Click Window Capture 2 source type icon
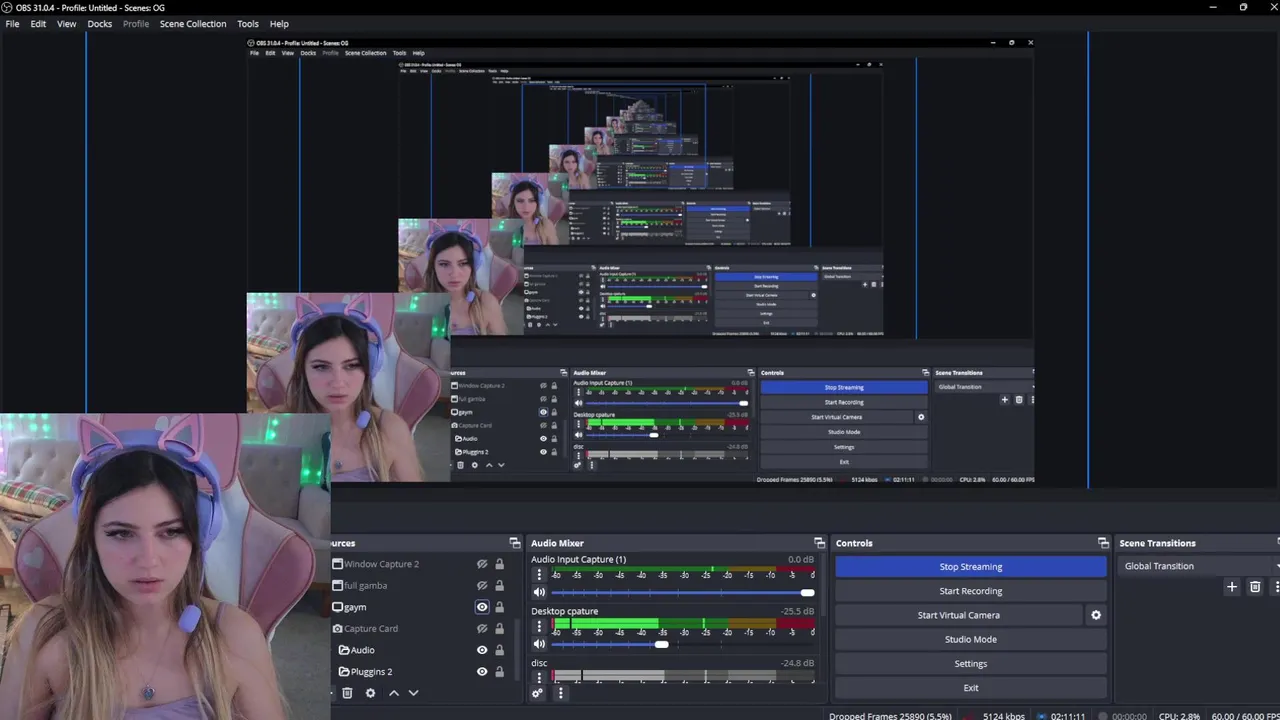Screen dimensions: 1280x720 (x=337, y=564)
